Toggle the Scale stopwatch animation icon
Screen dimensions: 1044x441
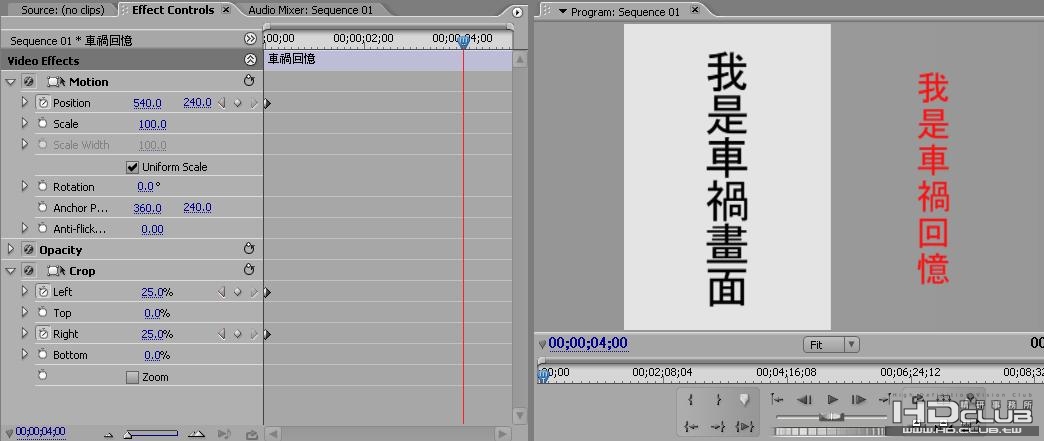(x=43, y=123)
